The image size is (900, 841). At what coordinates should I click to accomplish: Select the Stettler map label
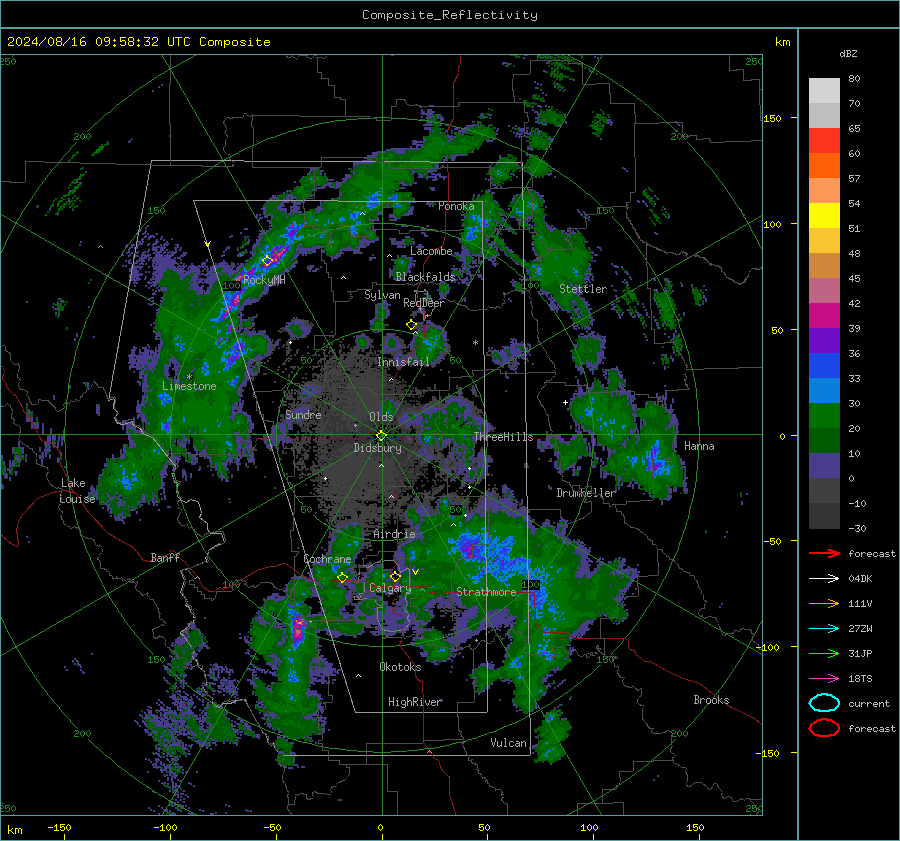coord(583,289)
